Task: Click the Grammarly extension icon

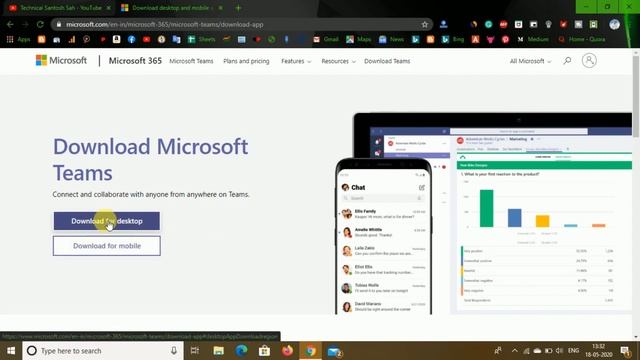Action: coord(488,24)
